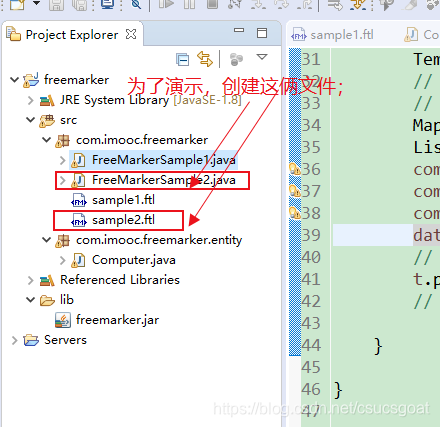The image size is (440, 427).
Task: Click the warning quick-fix marker on line 36
Action: [x=295, y=169]
